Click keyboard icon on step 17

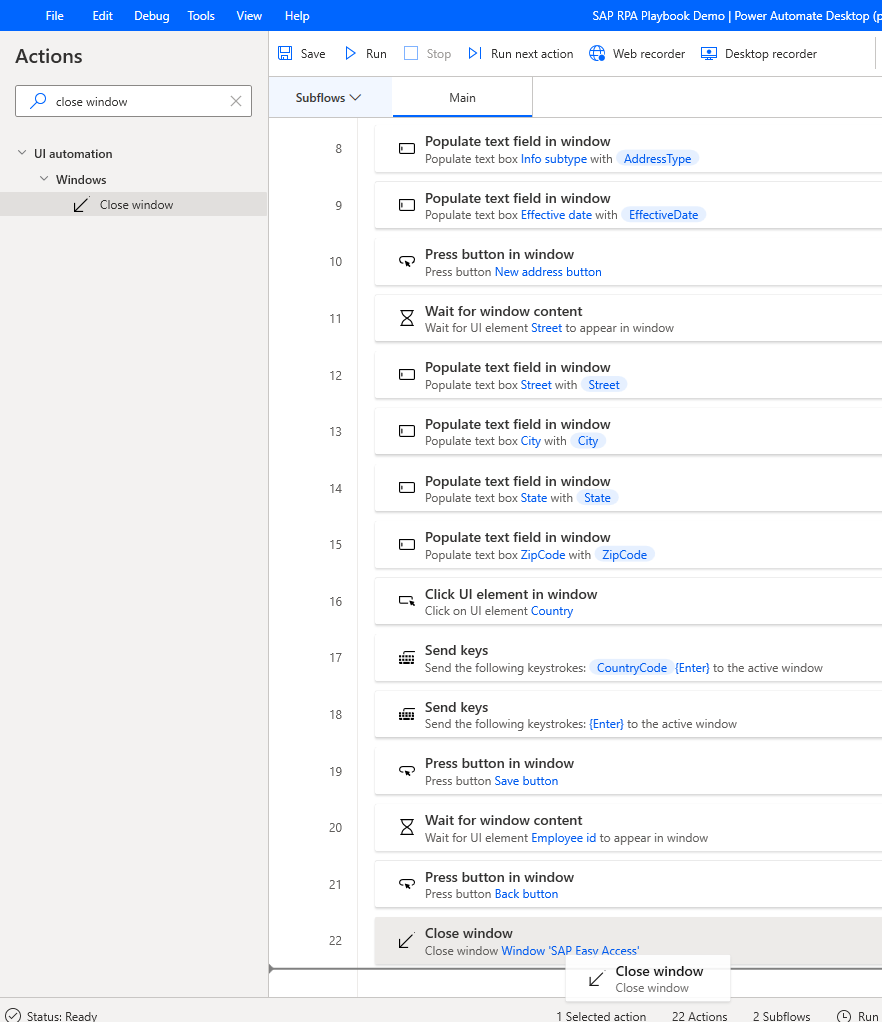[x=407, y=658]
